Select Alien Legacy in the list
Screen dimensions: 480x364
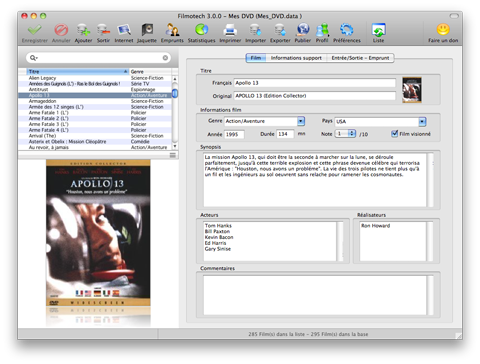tap(95, 78)
